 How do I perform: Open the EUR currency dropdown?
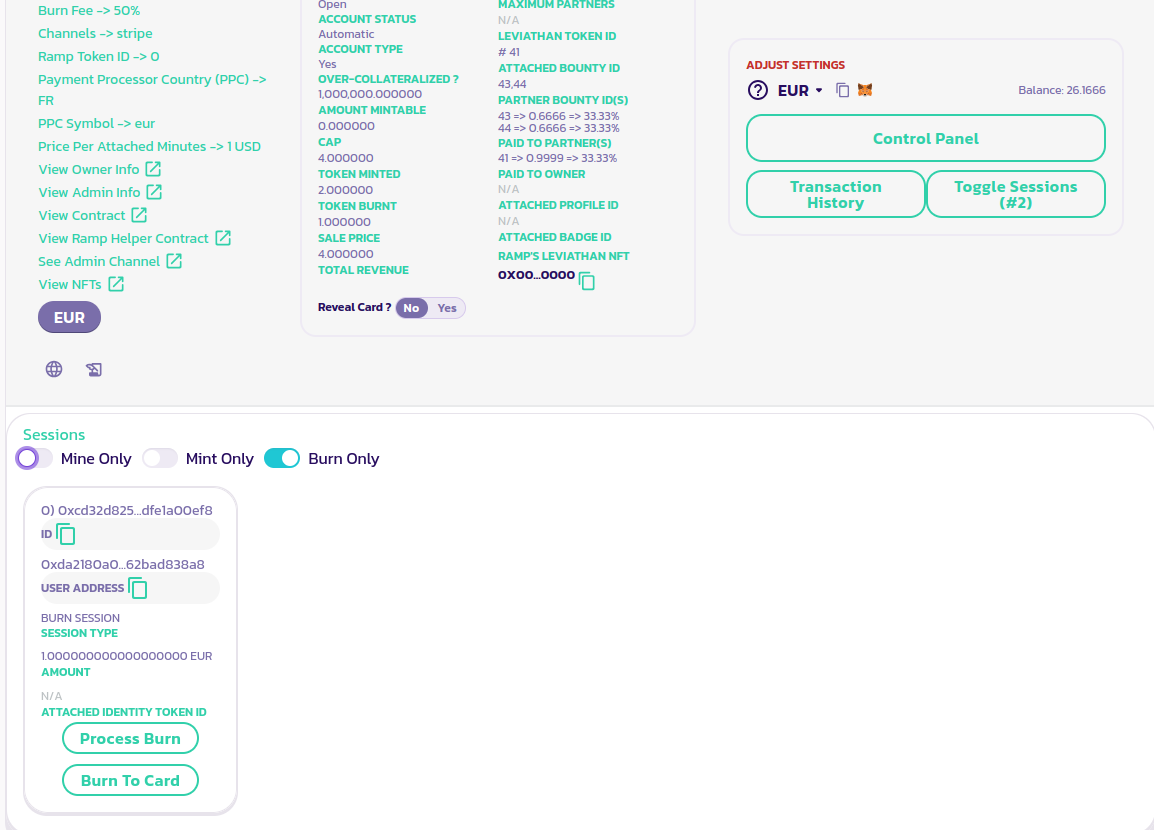800,91
